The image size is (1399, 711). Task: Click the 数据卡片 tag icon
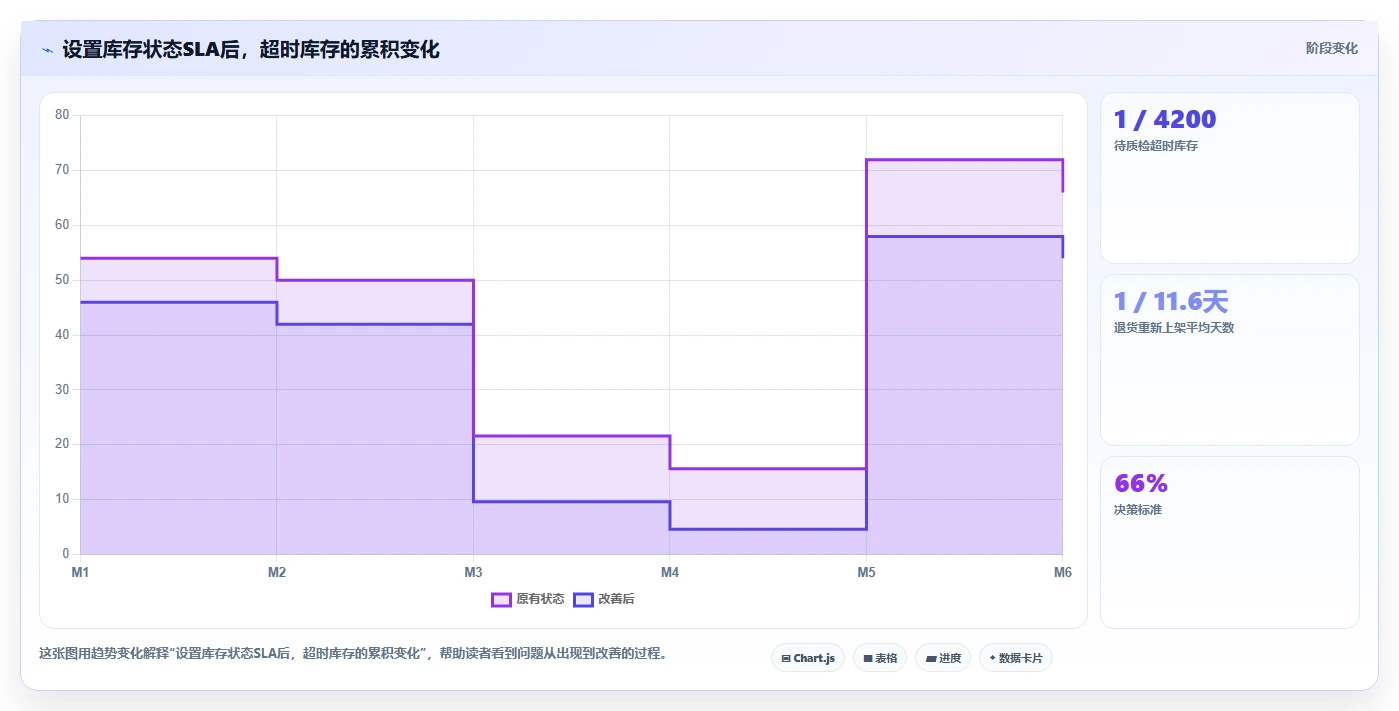(992, 658)
